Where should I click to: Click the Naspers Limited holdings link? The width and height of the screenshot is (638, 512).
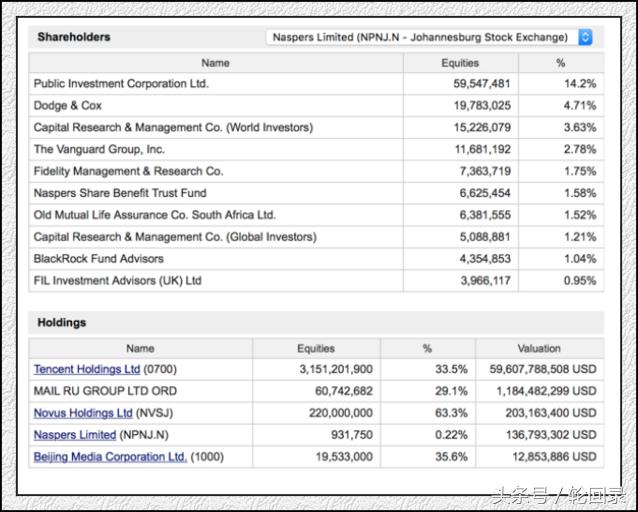[x=75, y=435]
